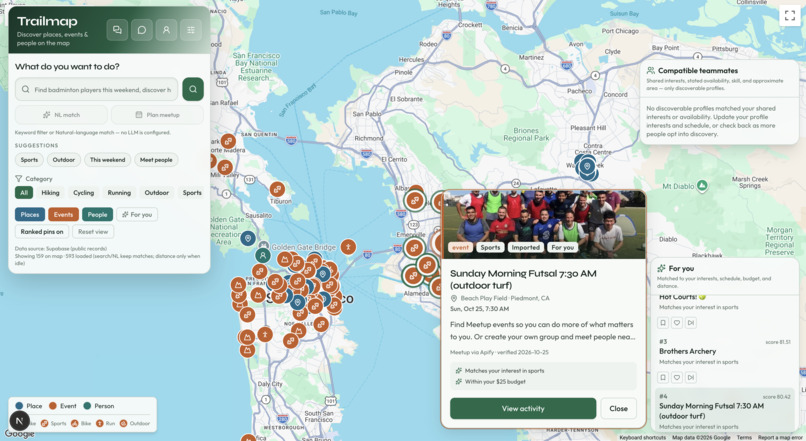Open the profile person icon in header

(x=166, y=30)
